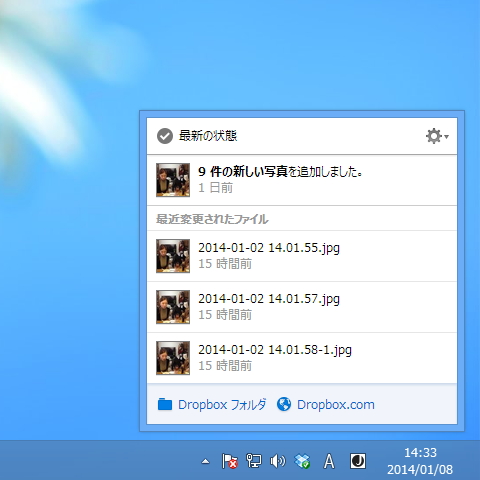Open thumbnail of 2014-01-02 14.01.57.jpg
The width and height of the screenshot is (480, 480).
pyautogui.click(x=173, y=307)
